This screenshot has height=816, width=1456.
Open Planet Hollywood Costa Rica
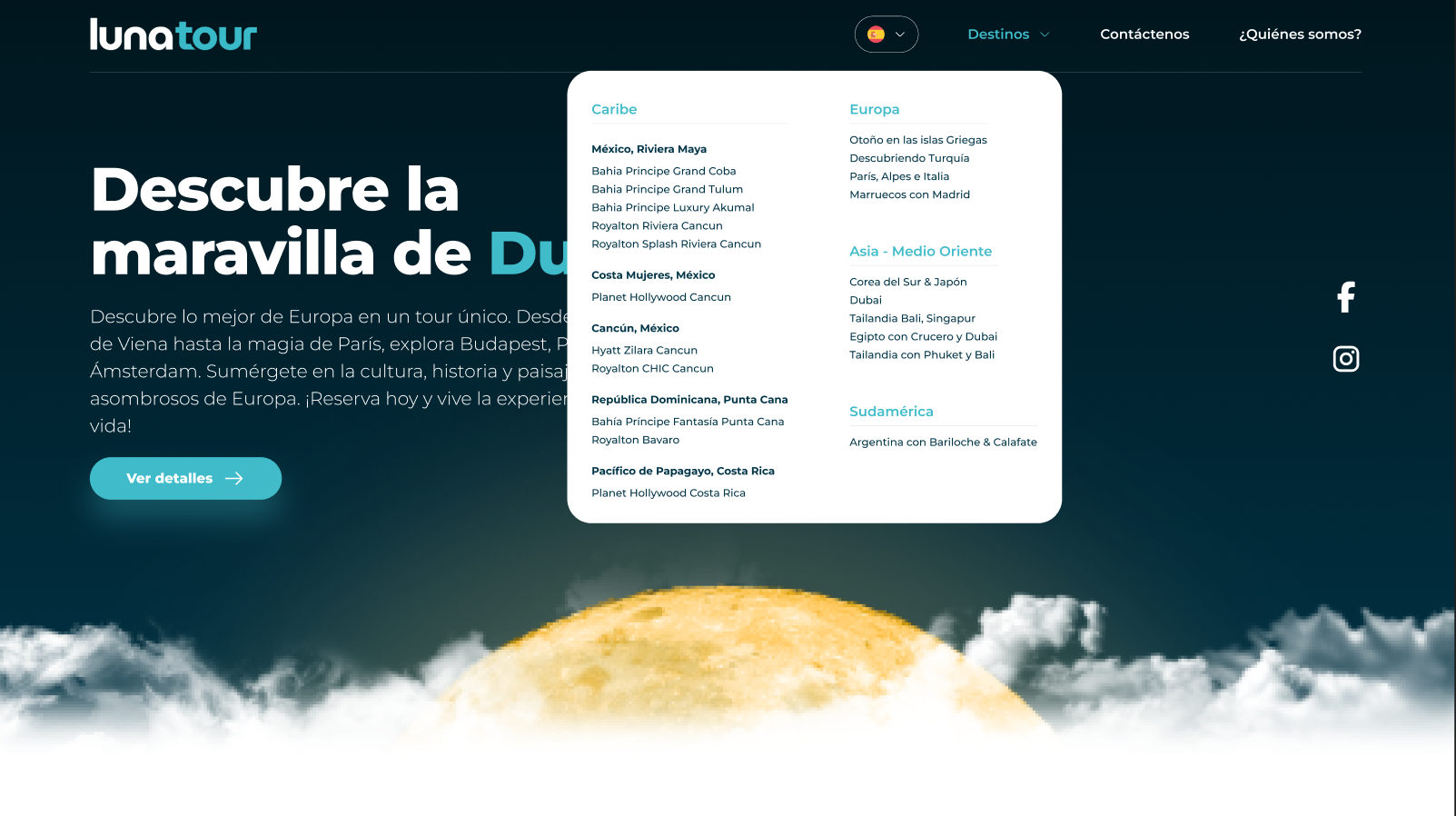[669, 493]
